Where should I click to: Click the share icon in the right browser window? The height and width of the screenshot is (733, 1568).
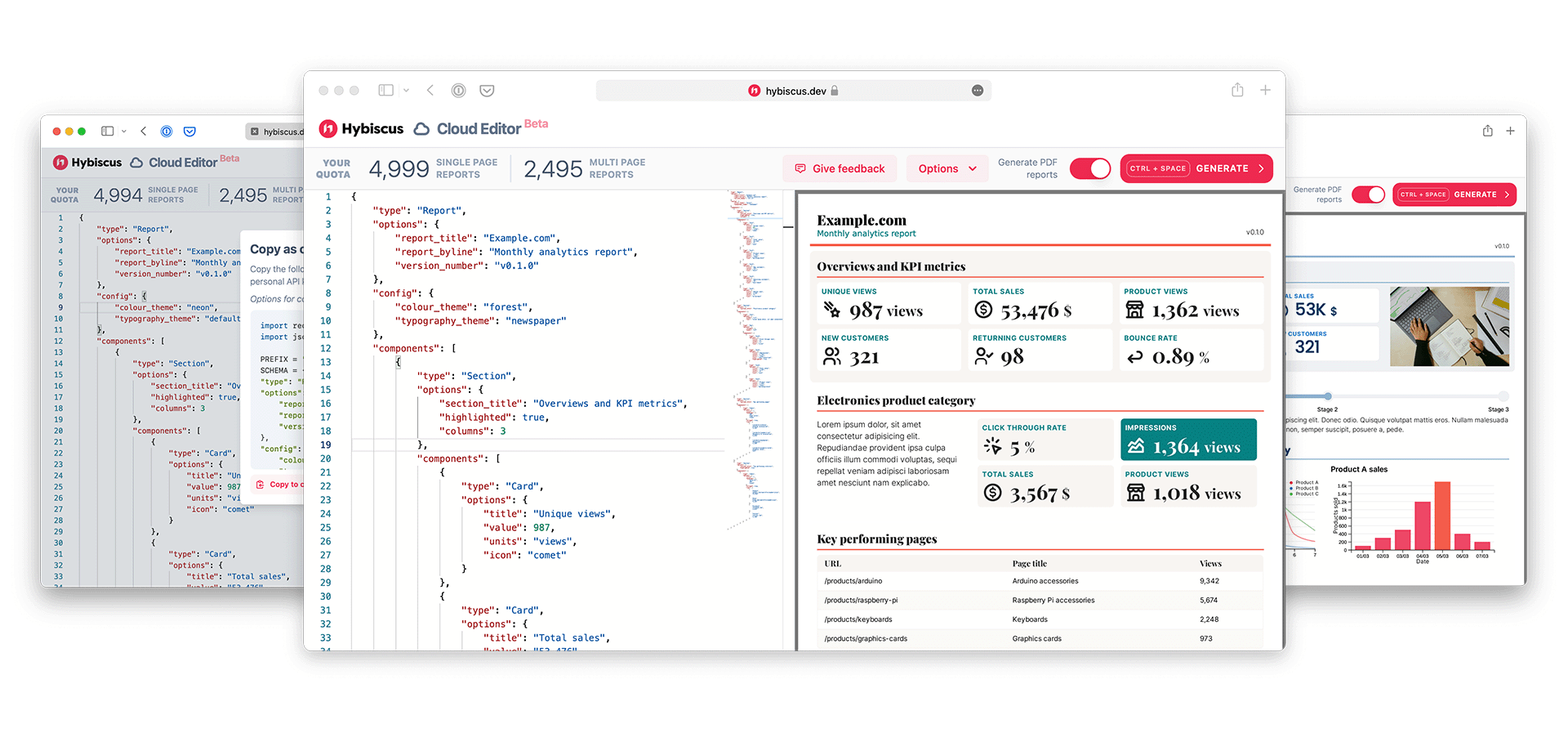click(1487, 131)
